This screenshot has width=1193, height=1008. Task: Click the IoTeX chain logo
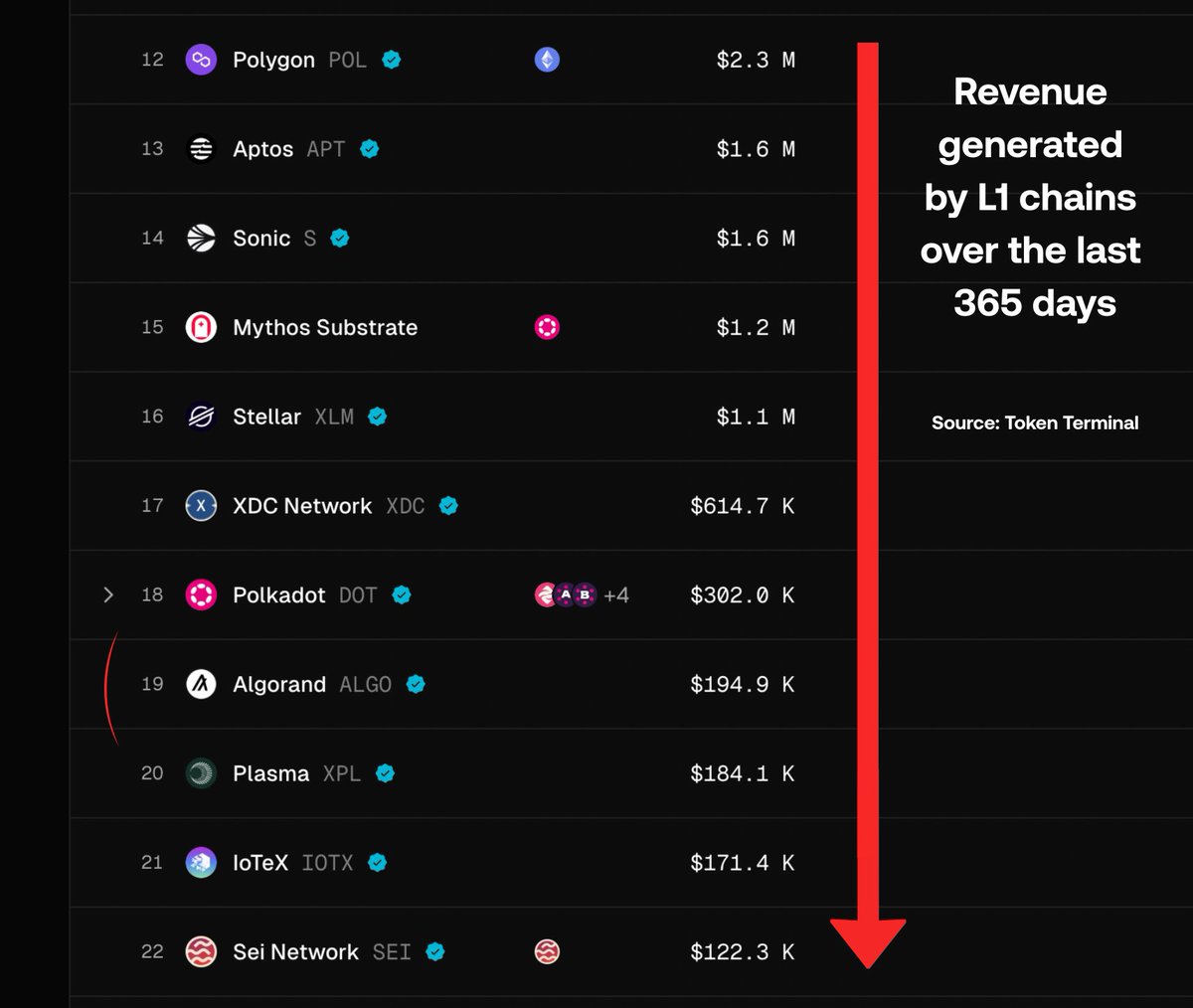[200, 863]
